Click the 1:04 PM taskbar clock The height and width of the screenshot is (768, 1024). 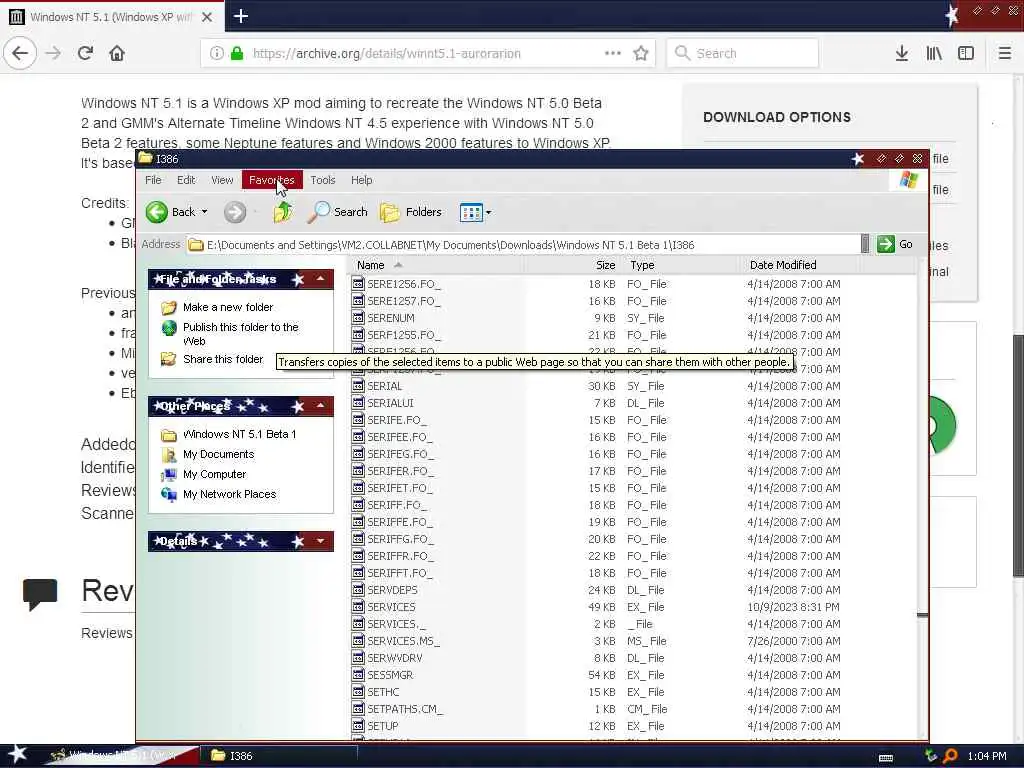(987, 756)
